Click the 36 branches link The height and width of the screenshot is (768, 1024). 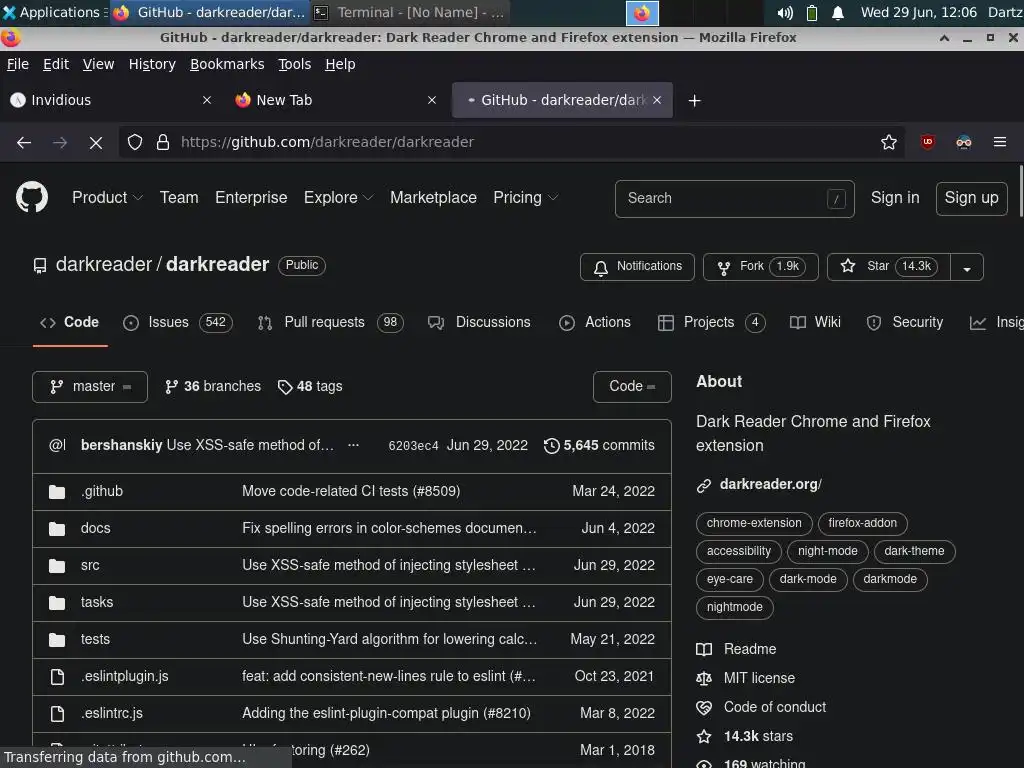pyautogui.click(x=213, y=387)
